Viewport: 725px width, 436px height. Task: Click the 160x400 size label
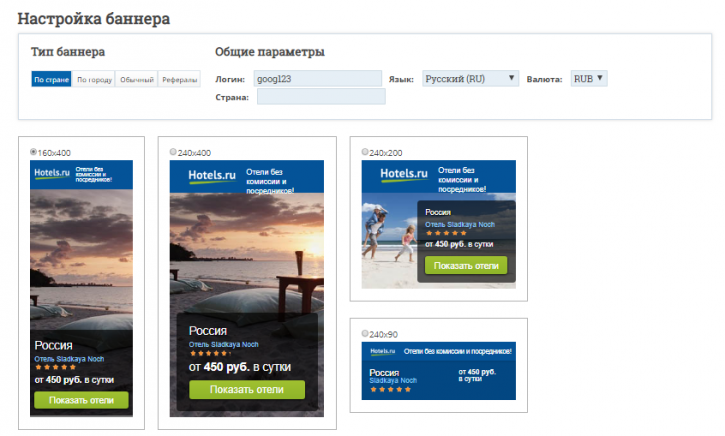tap(54, 153)
